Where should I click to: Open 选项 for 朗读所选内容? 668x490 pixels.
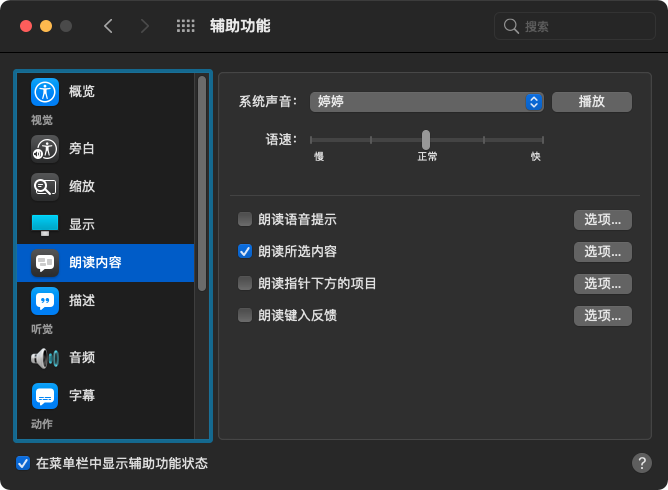pos(602,252)
